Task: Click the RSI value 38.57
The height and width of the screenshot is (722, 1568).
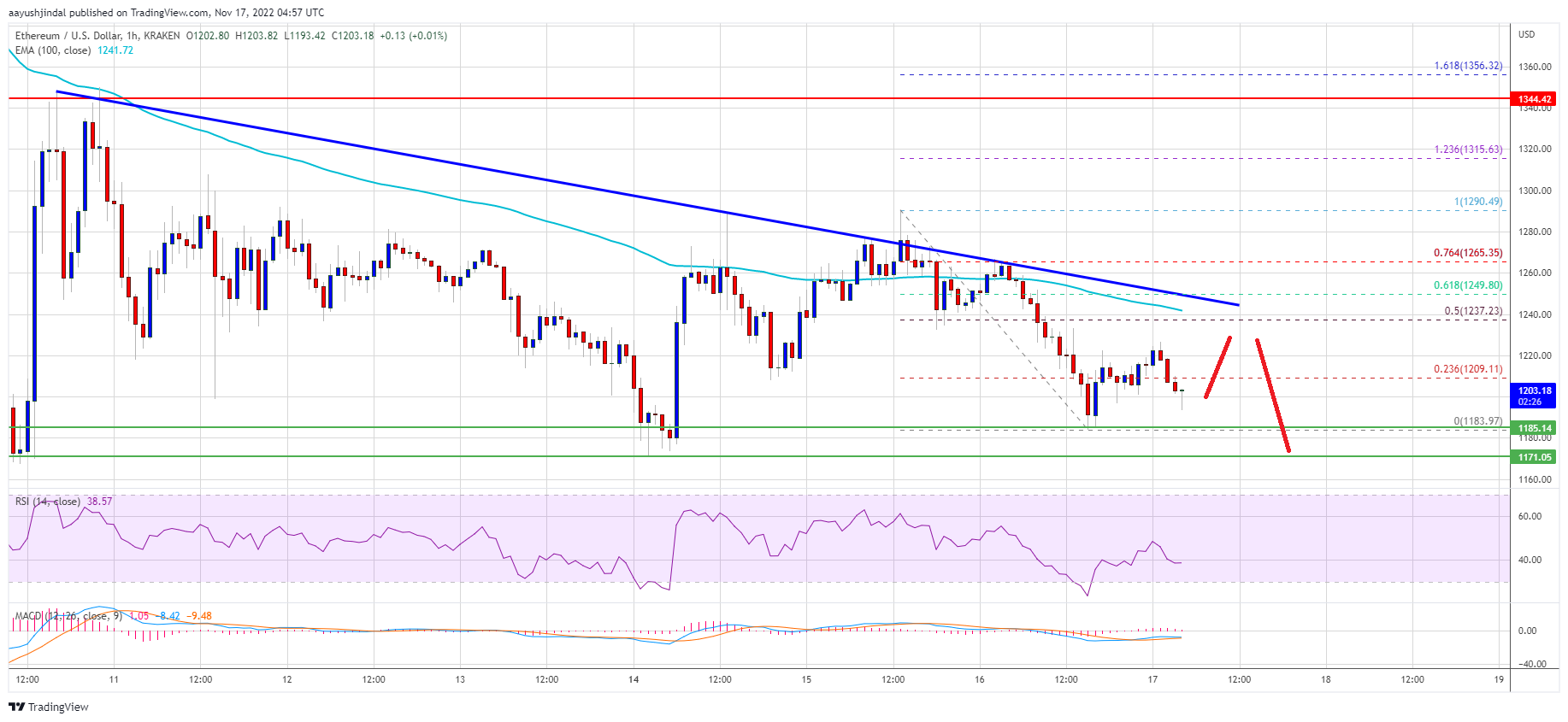Action: [99, 502]
